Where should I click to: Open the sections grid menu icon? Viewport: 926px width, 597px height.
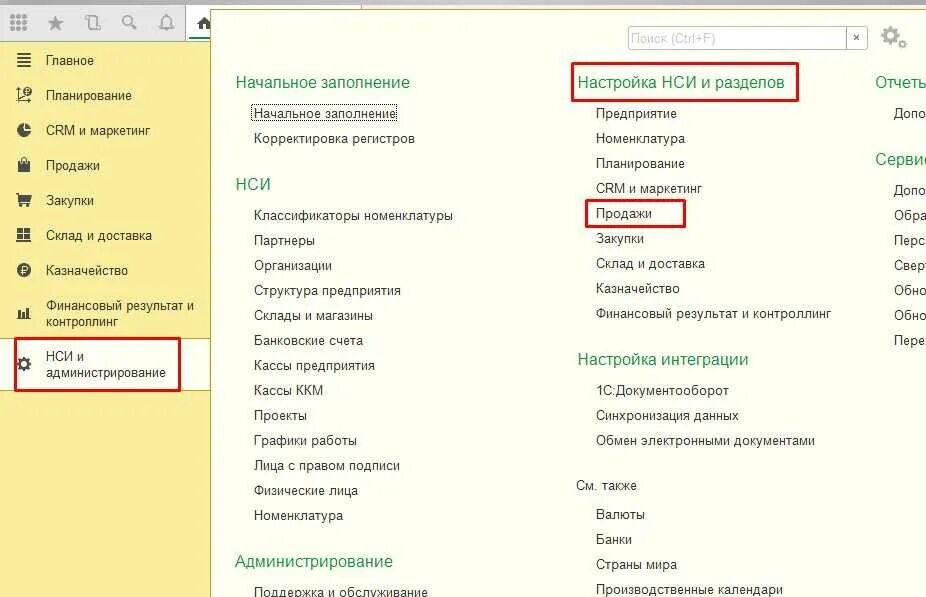19,22
